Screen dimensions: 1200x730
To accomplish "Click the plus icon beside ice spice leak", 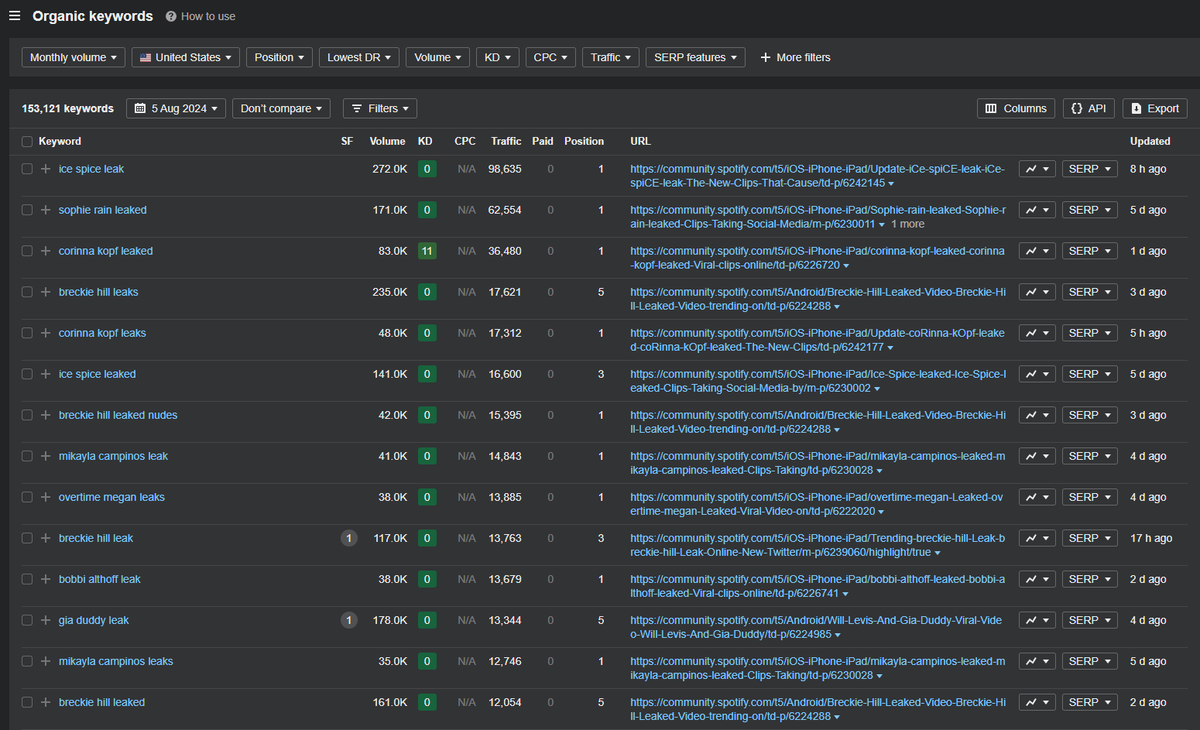I will click(45, 169).
